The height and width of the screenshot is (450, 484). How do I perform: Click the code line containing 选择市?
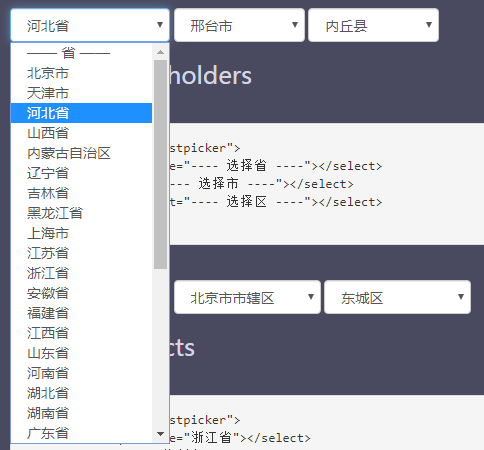pos(261,184)
